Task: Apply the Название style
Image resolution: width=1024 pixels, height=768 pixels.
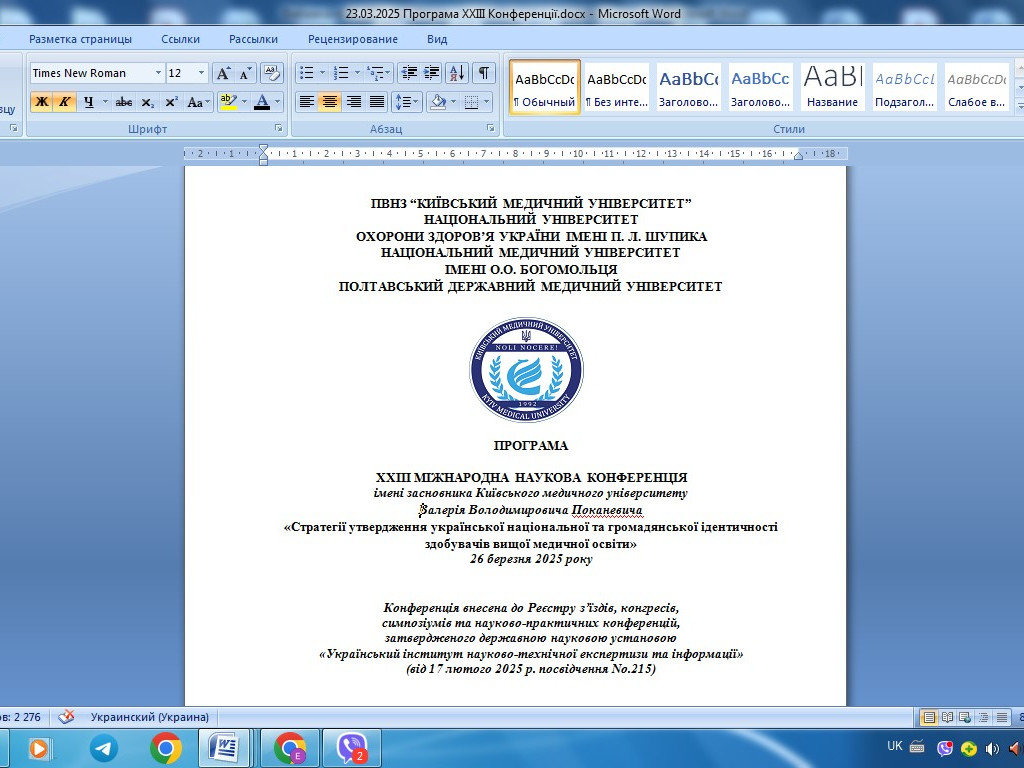Action: pos(833,88)
